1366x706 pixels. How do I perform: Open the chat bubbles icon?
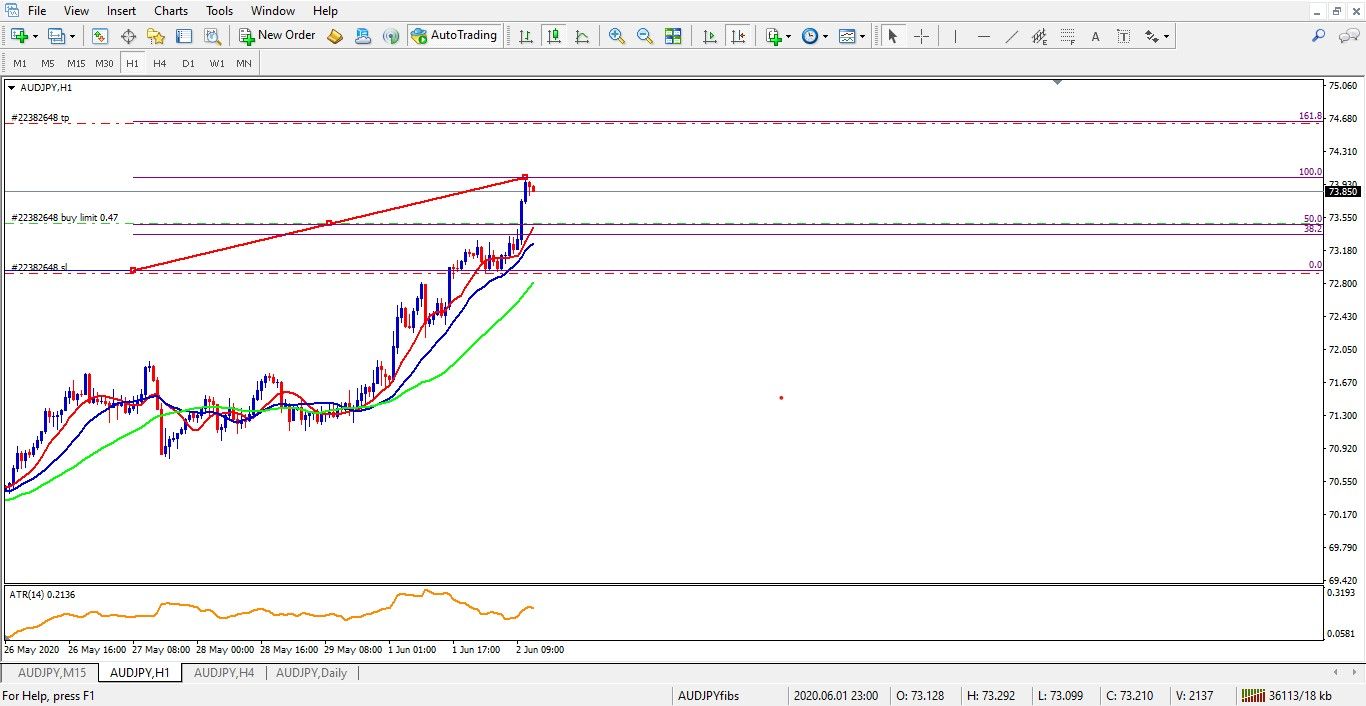tap(1348, 36)
